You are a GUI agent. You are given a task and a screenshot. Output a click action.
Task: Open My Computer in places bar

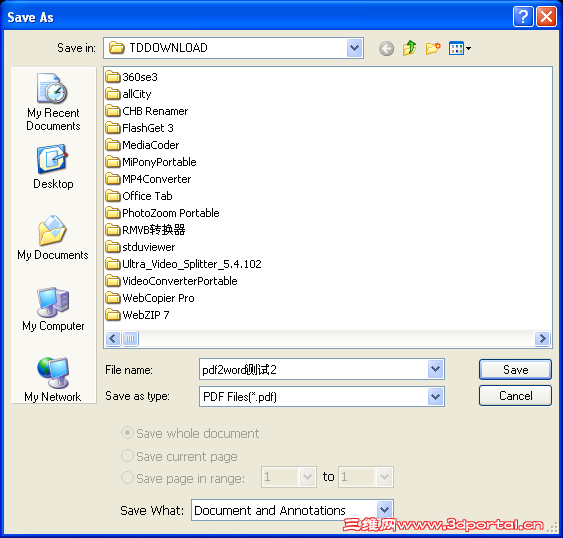(53, 309)
